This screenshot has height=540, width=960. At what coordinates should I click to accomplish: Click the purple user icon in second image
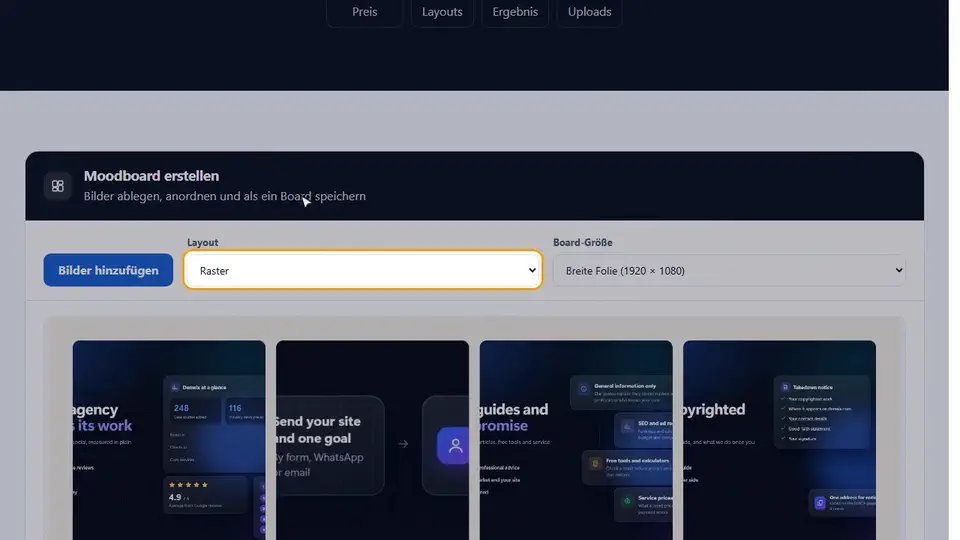pyautogui.click(x=455, y=445)
